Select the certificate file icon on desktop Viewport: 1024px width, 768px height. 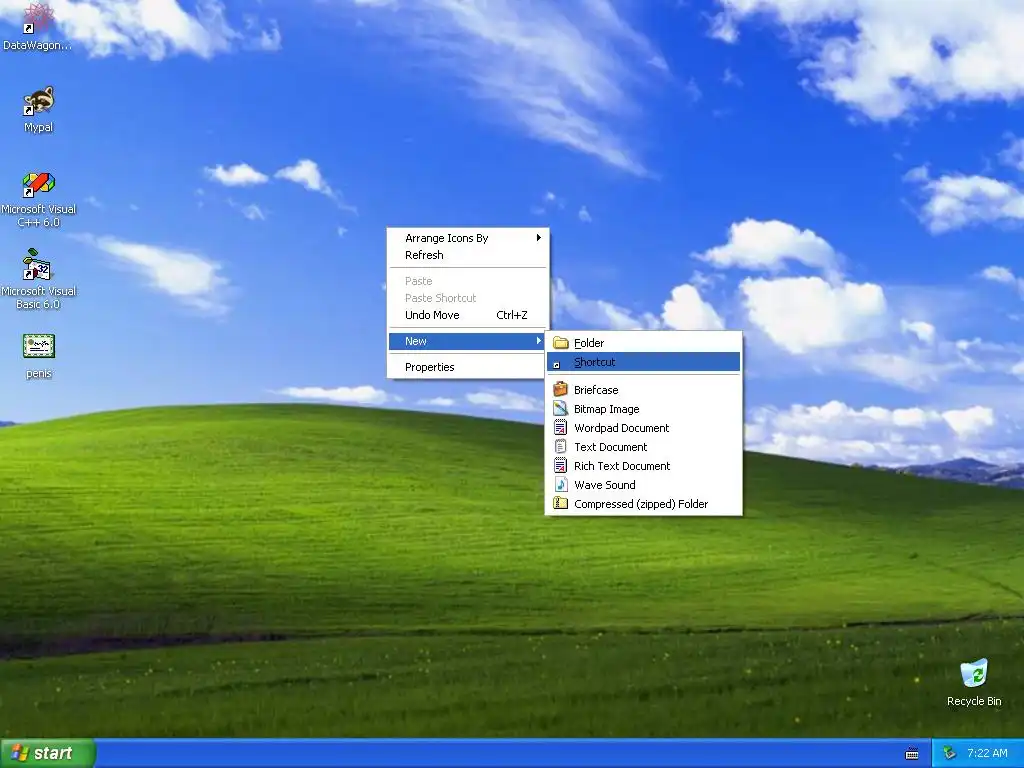click(x=39, y=347)
